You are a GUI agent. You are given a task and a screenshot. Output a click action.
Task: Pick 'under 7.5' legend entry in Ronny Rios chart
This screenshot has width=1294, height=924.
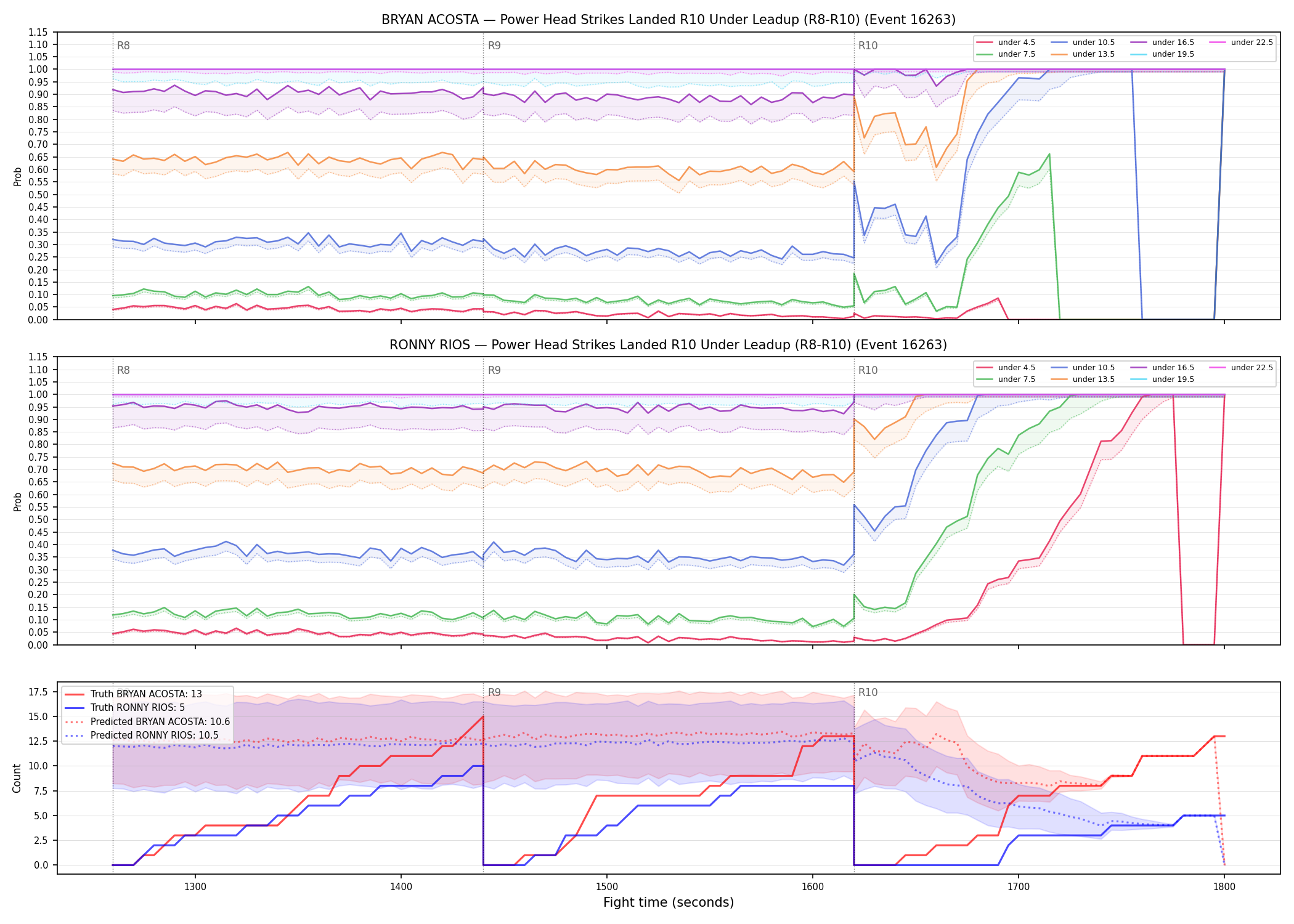click(1006, 379)
